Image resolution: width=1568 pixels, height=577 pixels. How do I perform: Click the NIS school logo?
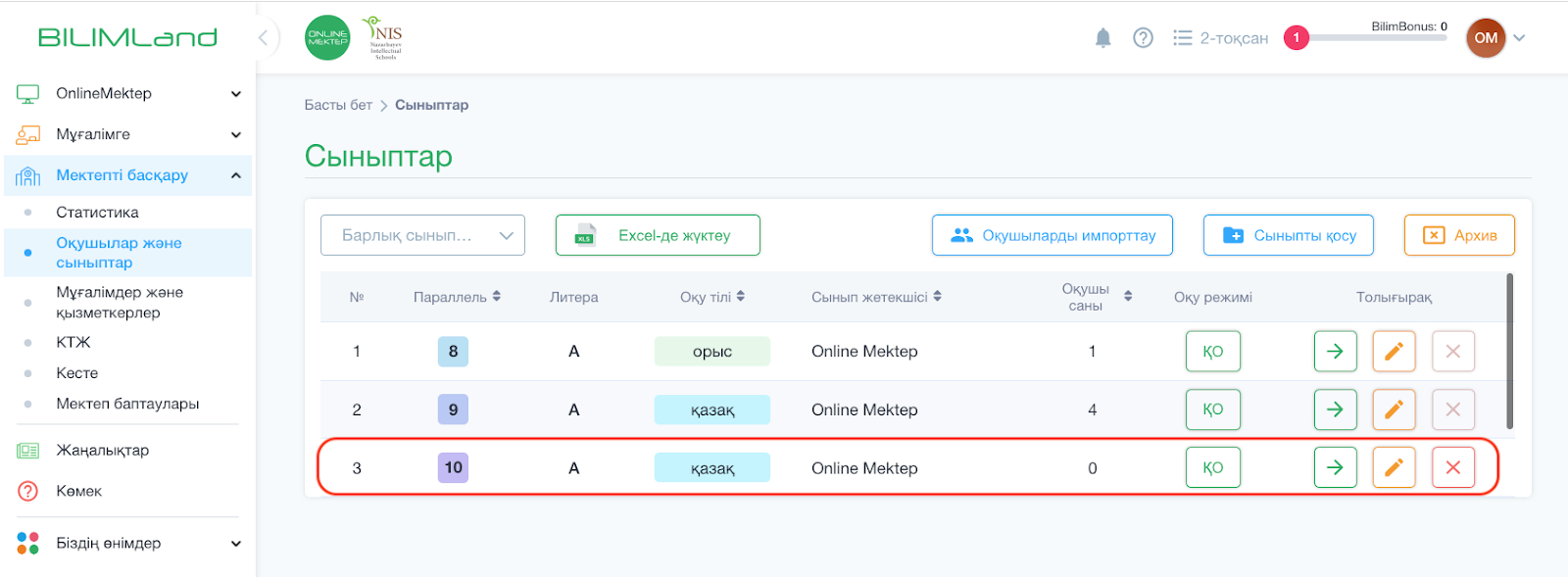(x=385, y=38)
